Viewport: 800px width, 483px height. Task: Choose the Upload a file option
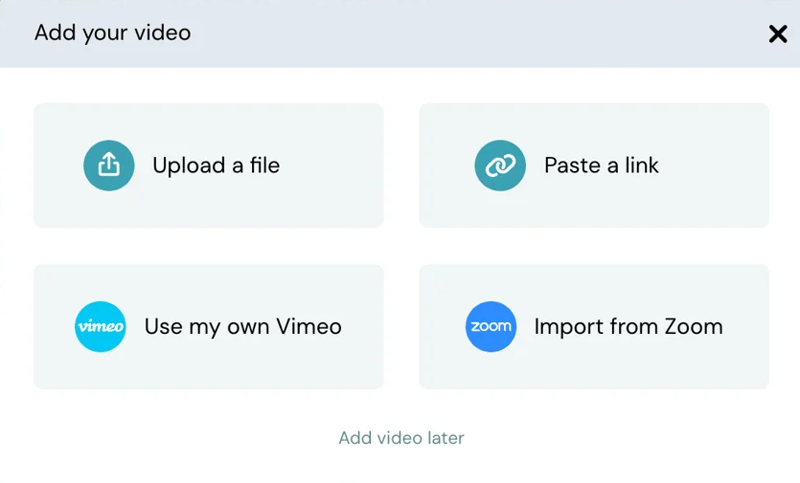pyautogui.click(x=209, y=165)
